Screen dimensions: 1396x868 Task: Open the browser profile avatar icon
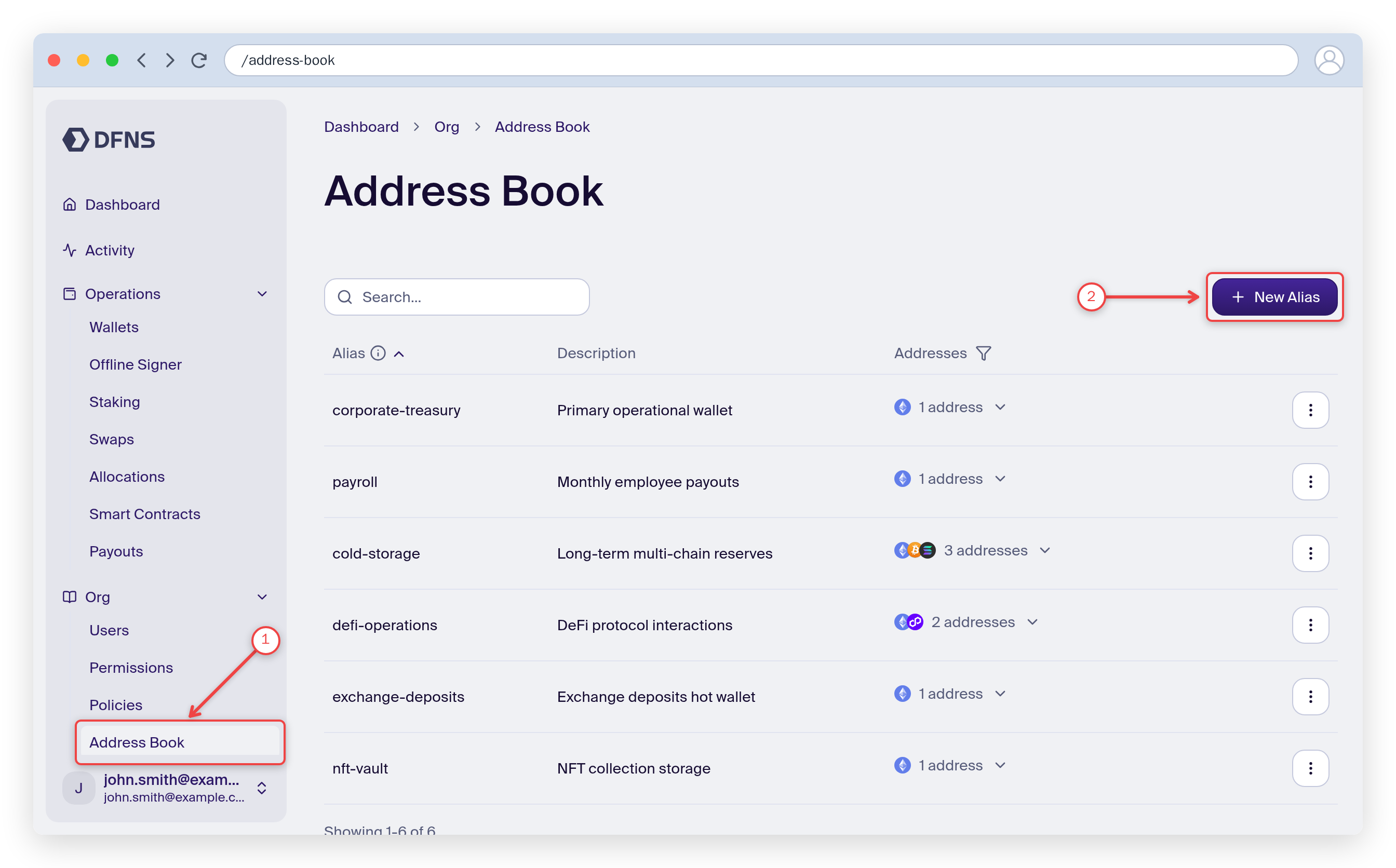point(1329,60)
